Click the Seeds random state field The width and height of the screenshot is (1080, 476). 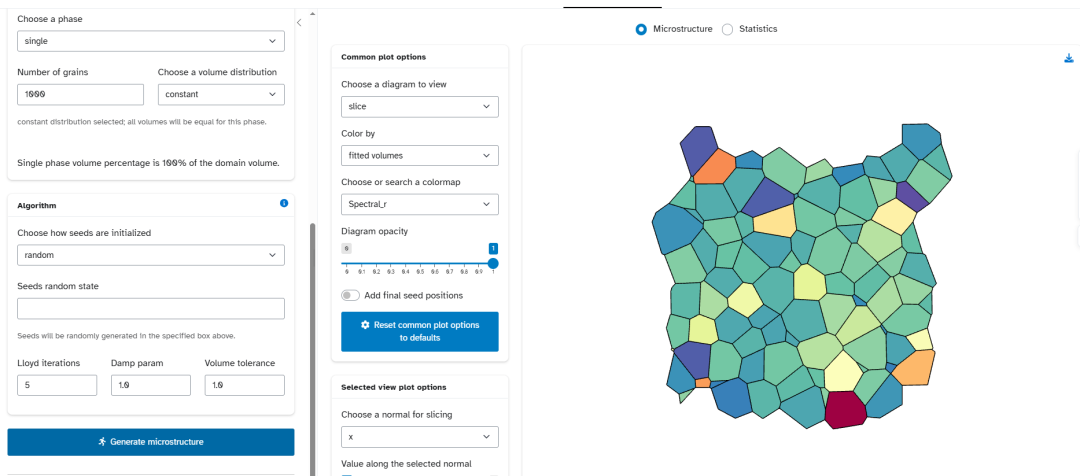pos(151,309)
